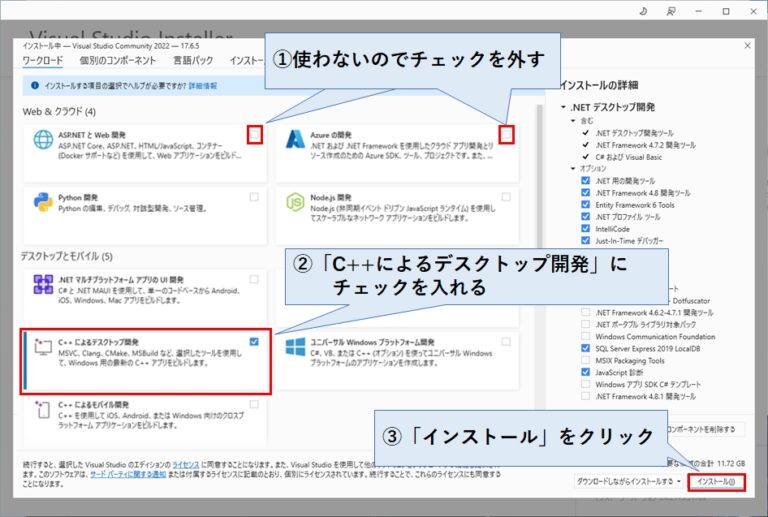The width and height of the screenshot is (768, 517).
Task: Click the C++ によるデスクトップ開発 monitor icon
Action: coord(43,346)
